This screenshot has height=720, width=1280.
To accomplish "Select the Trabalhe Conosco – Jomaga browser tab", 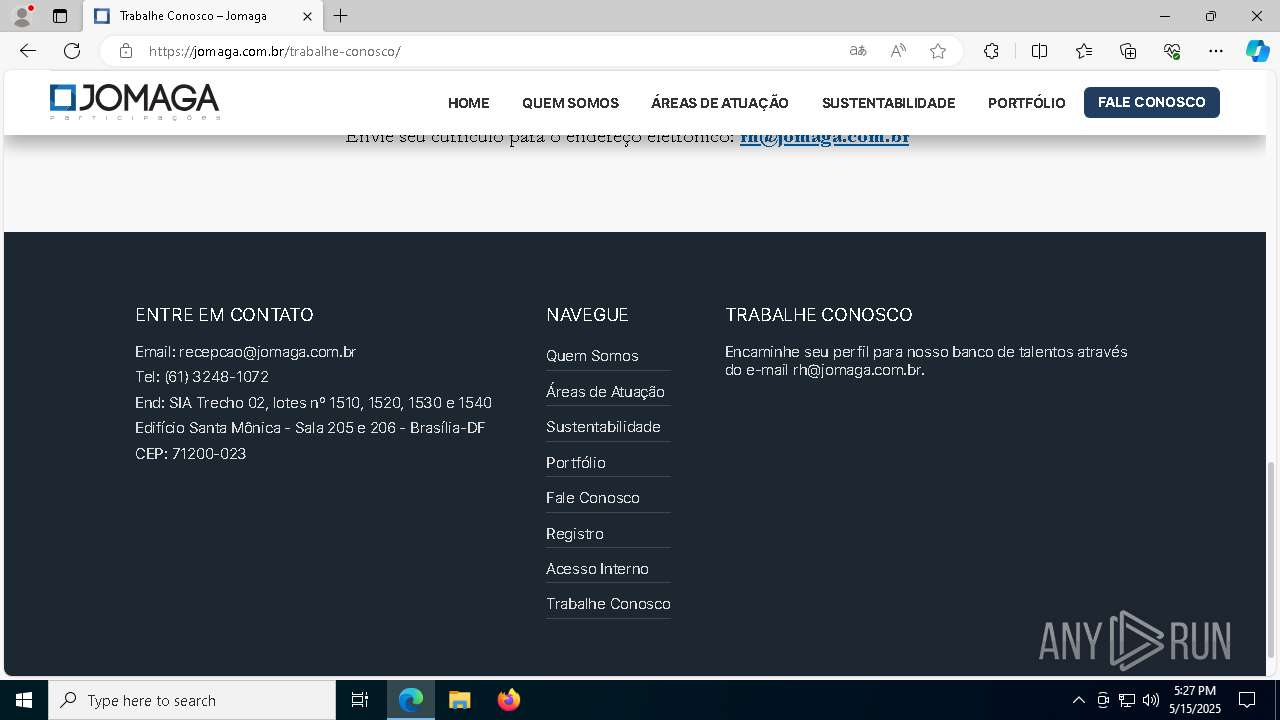I will 202,16.
